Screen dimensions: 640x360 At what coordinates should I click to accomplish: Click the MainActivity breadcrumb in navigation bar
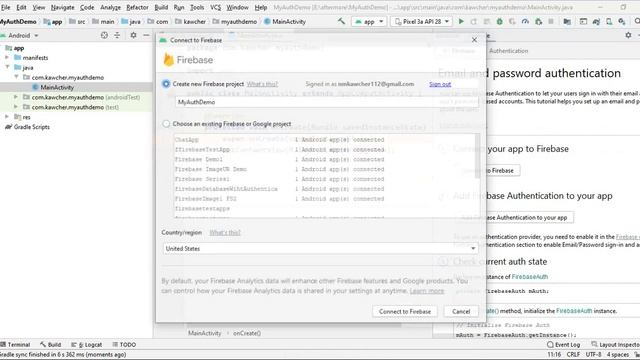285,22
